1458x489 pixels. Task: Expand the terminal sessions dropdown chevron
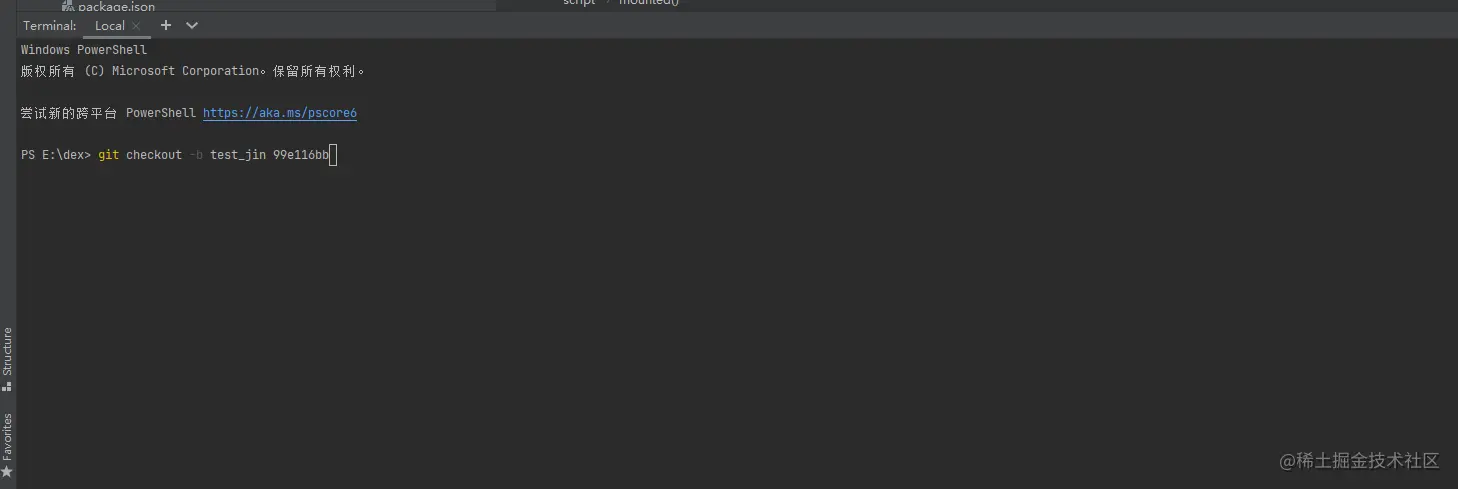[192, 25]
